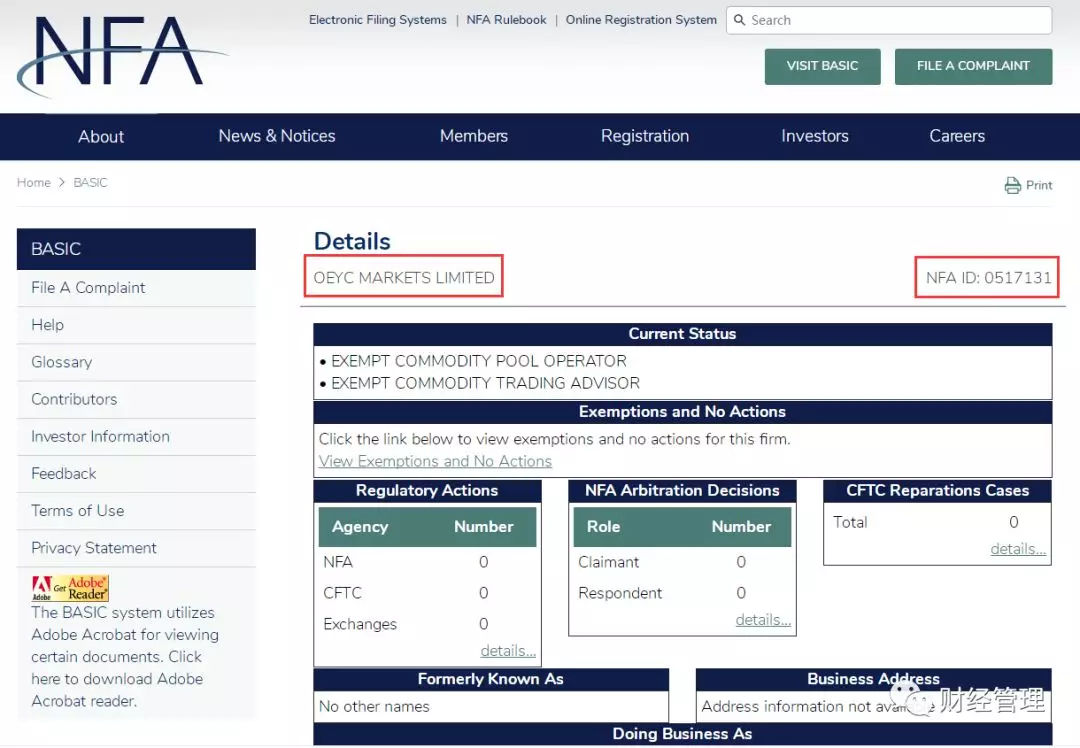Open the Registration navigation menu
1080x748 pixels.
point(645,136)
